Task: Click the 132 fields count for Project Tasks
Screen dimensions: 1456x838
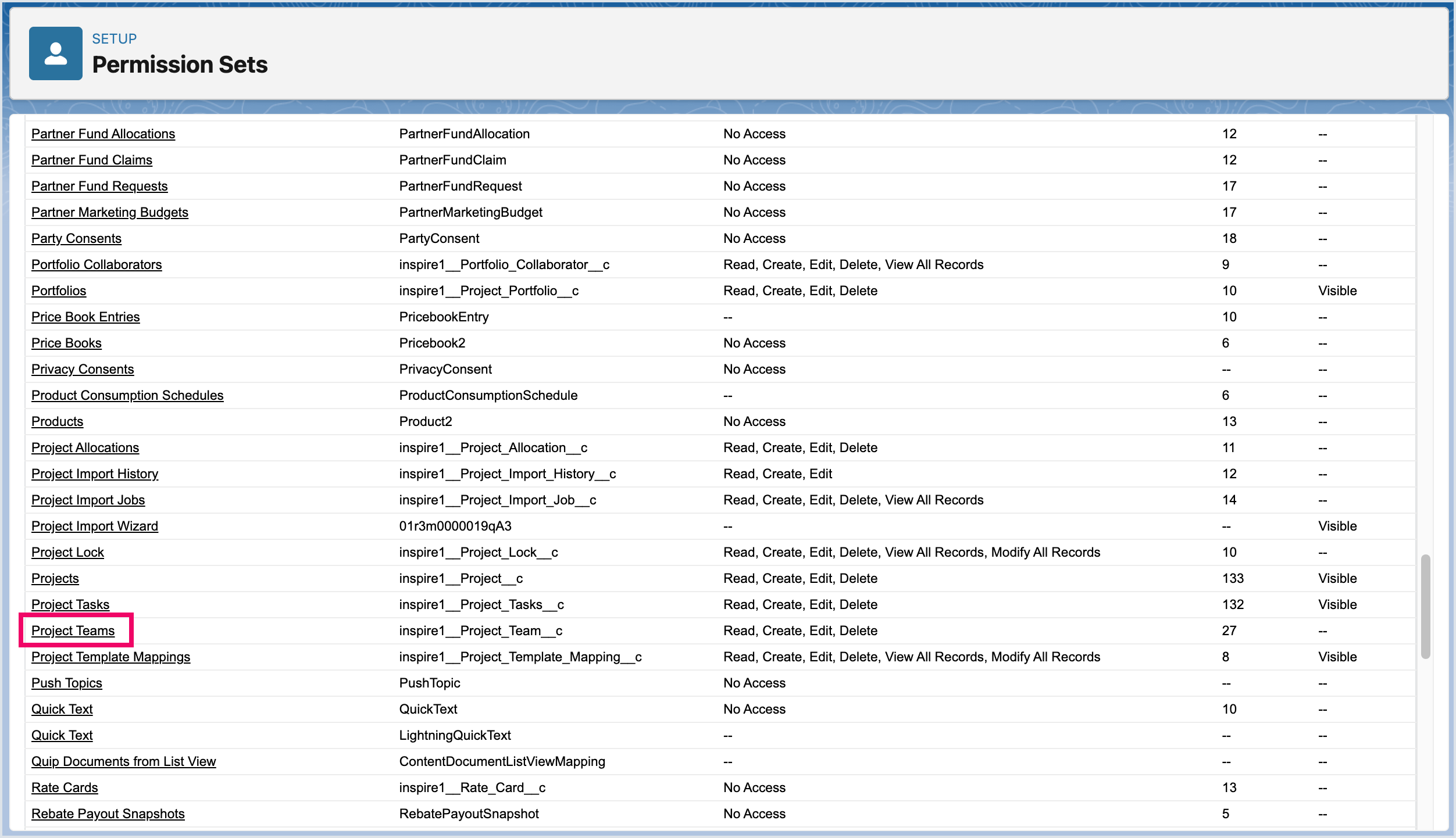Action: coord(1233,604)
